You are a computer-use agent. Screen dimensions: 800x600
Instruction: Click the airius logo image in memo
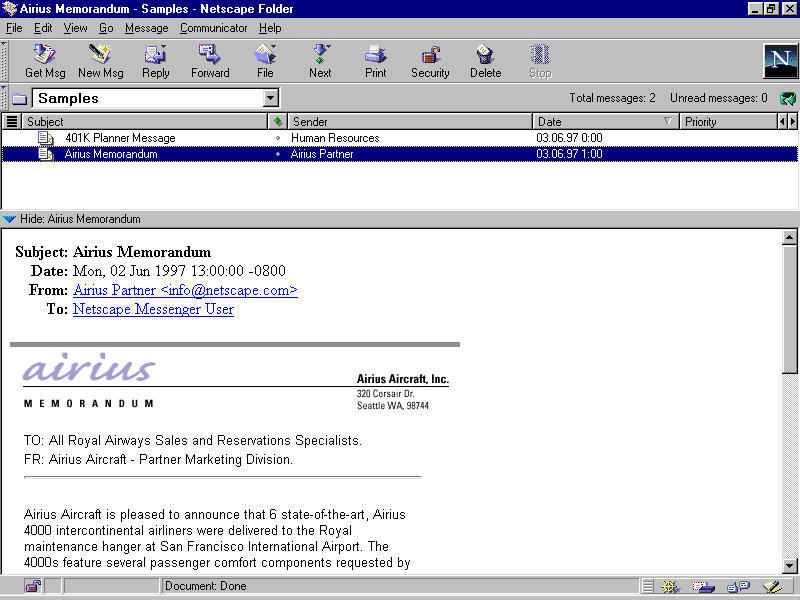click(x=89, y=367)
